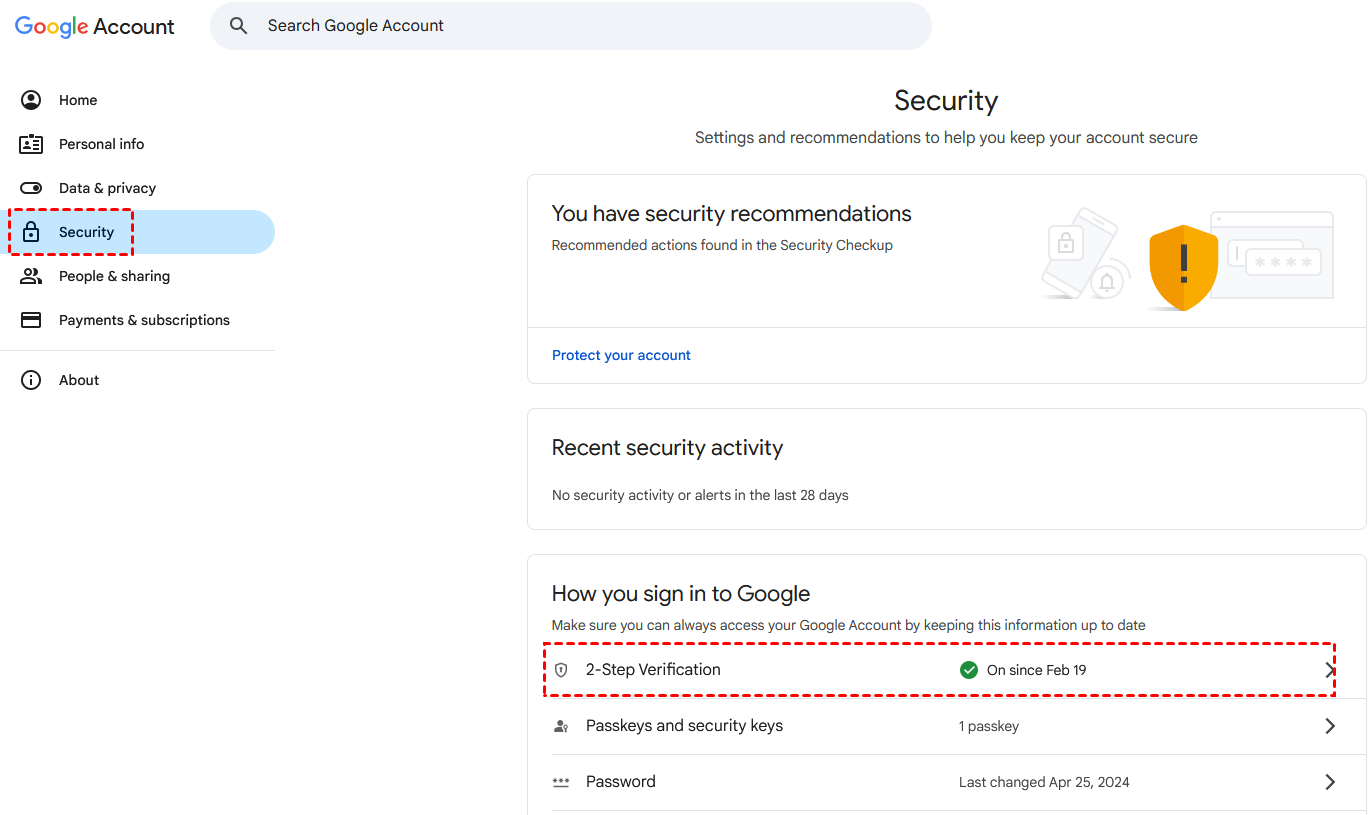Click the green 2-Step Verification status checkmark
Screen dimensions: 1370x815
[x=968, y=670]
